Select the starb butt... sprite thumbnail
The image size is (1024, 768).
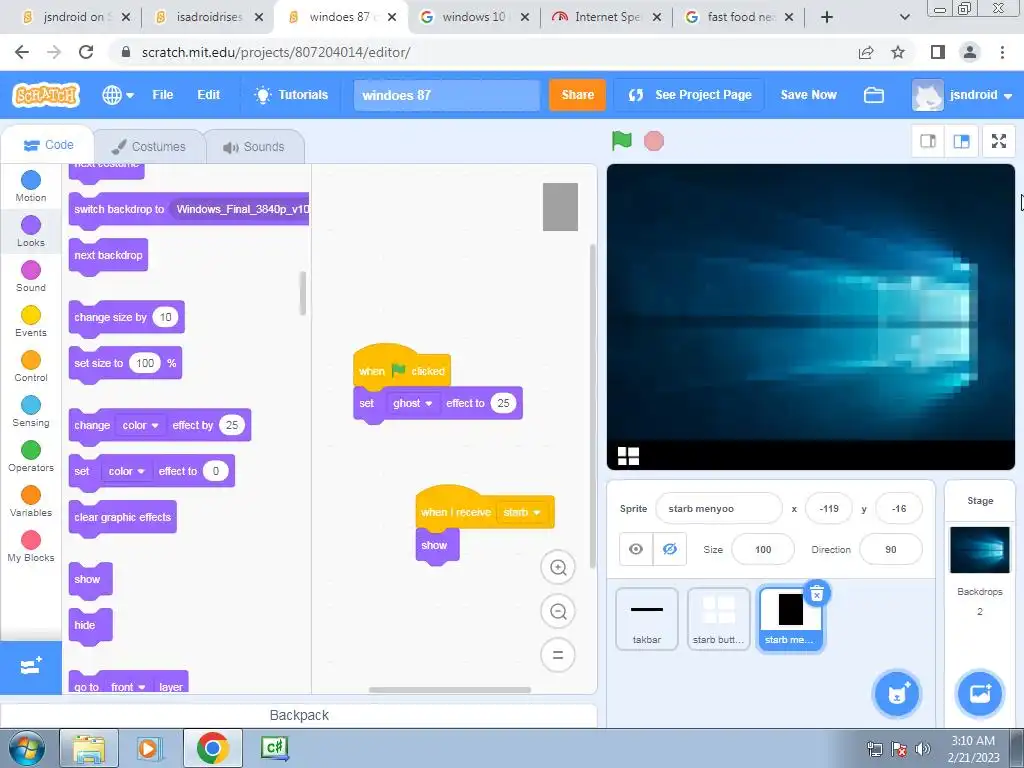pyautogui.click(x=718, y=618)
